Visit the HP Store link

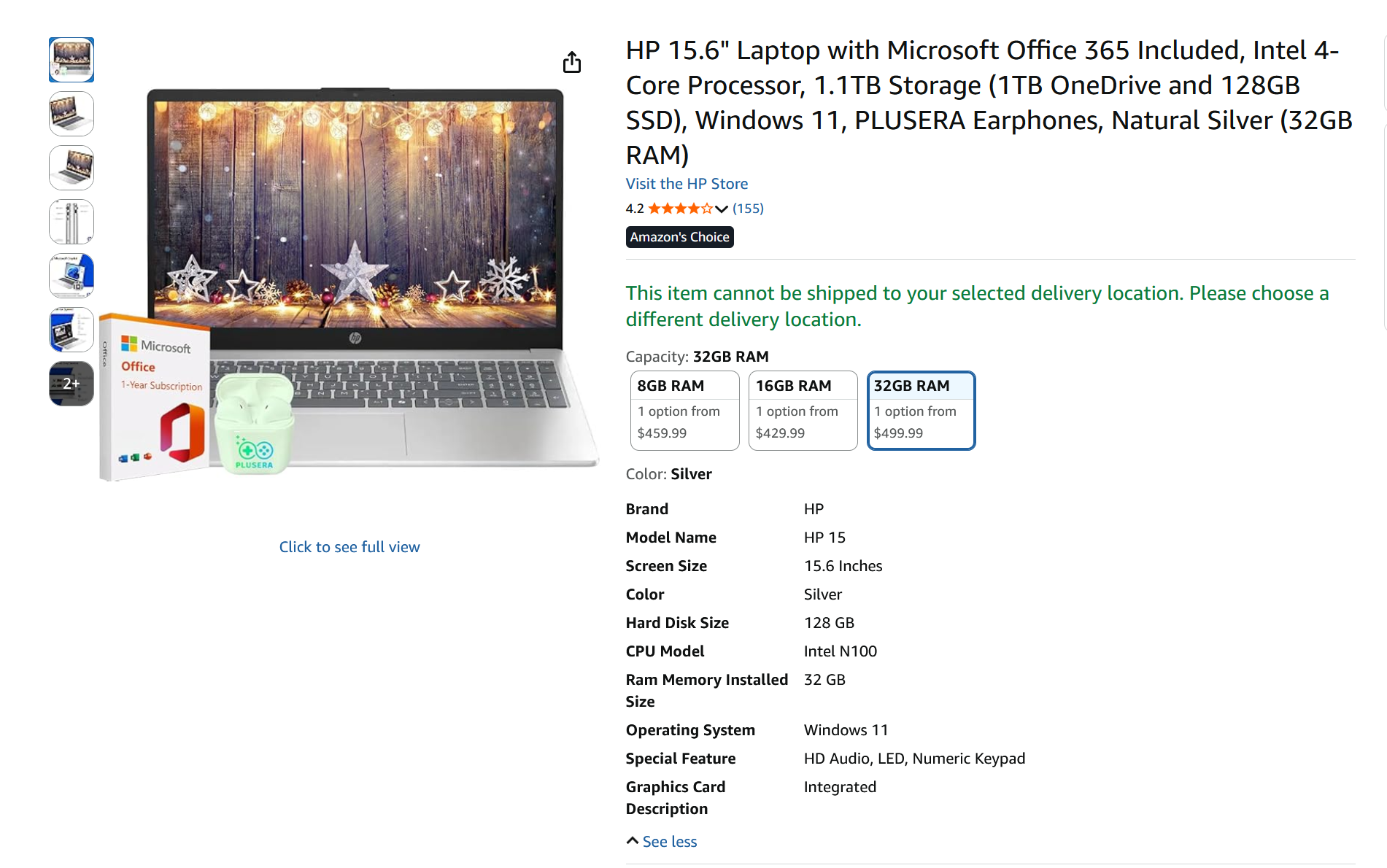[x=687, y=184]
